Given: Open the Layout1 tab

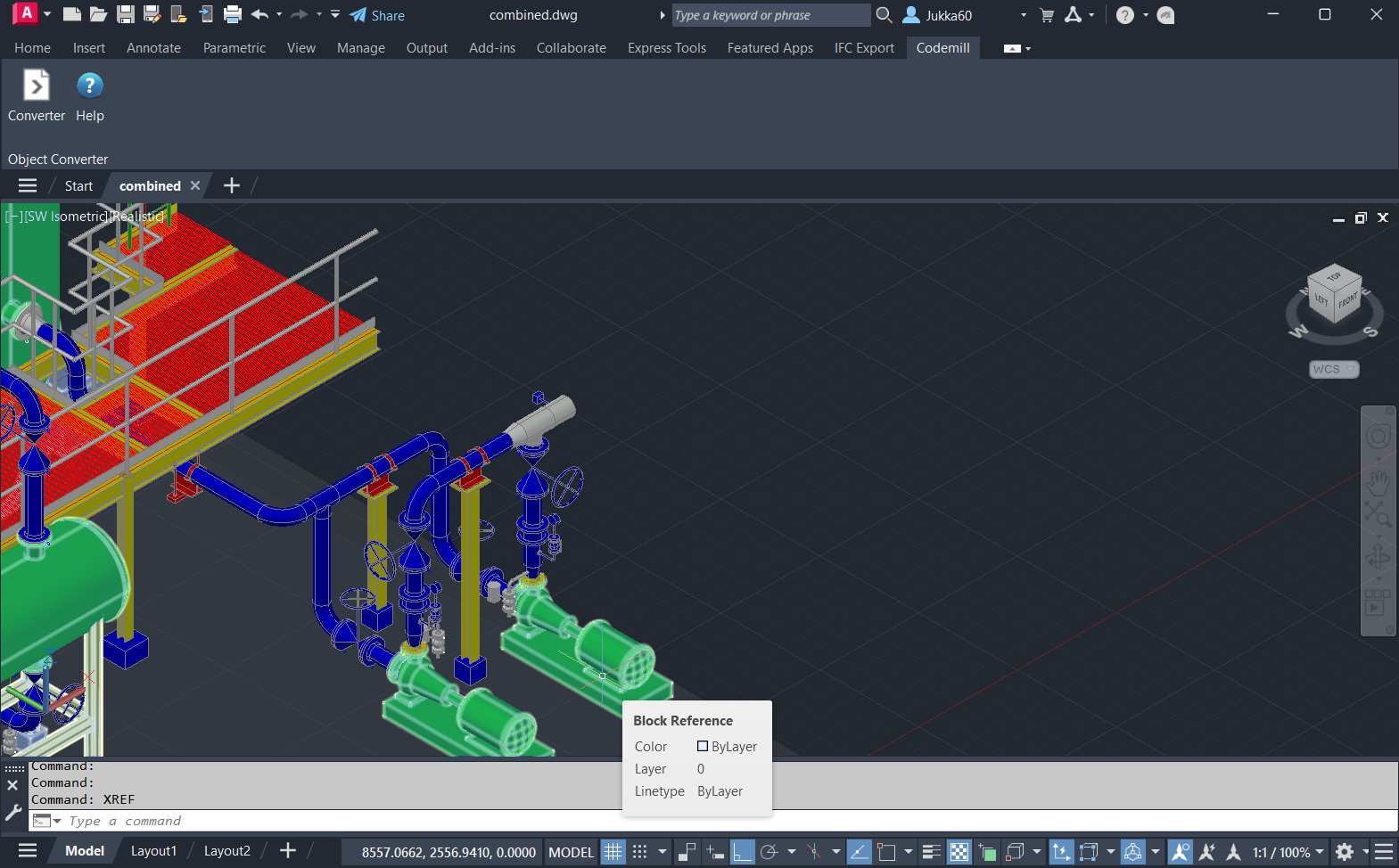Looking at the screenshot, I should click(x=153, y=851).
